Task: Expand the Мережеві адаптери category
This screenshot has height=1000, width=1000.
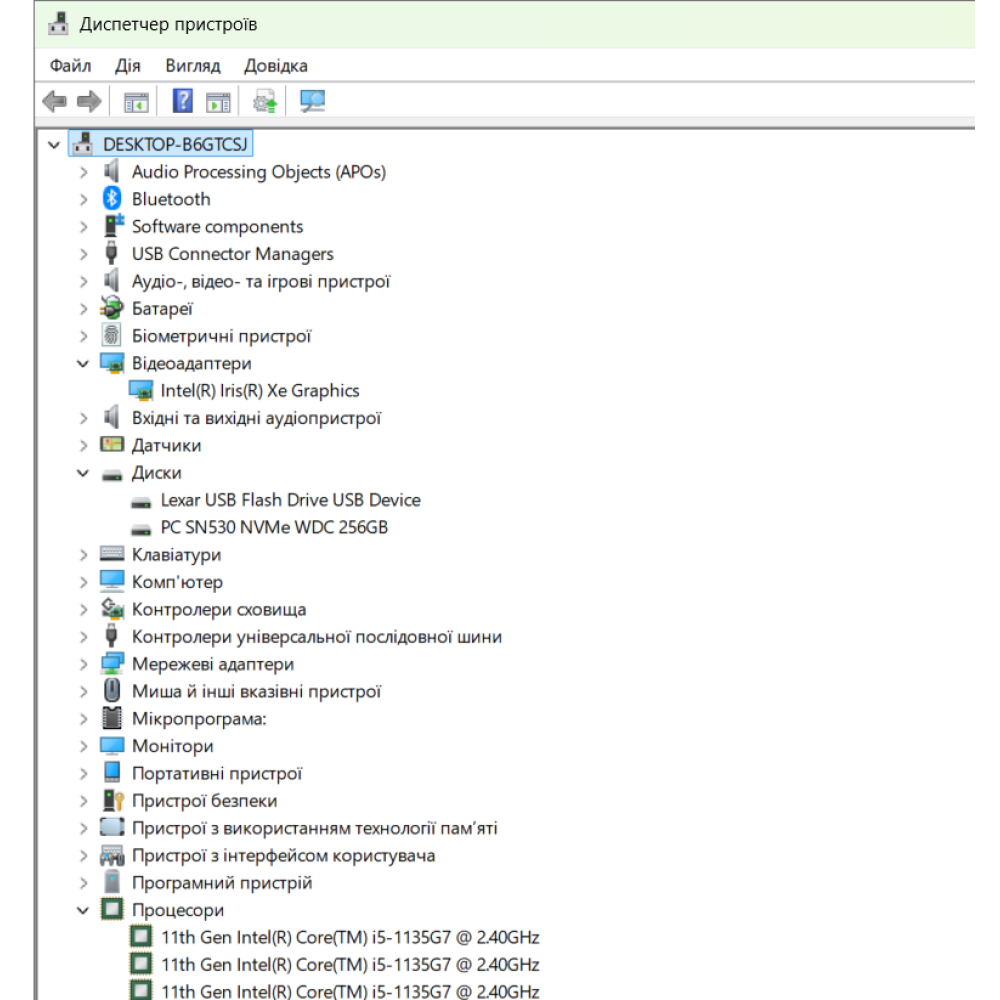Action: 84,664
